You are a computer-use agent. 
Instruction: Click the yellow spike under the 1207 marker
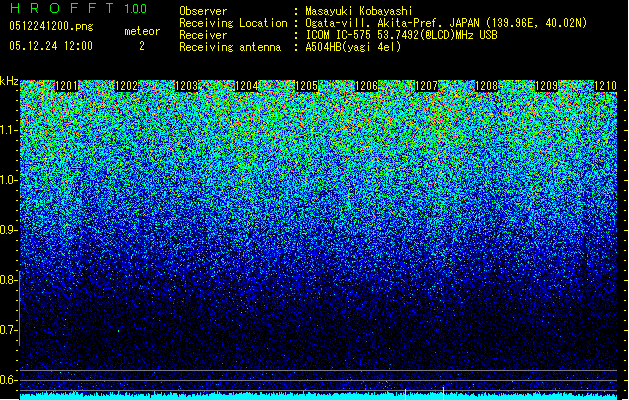443,393
